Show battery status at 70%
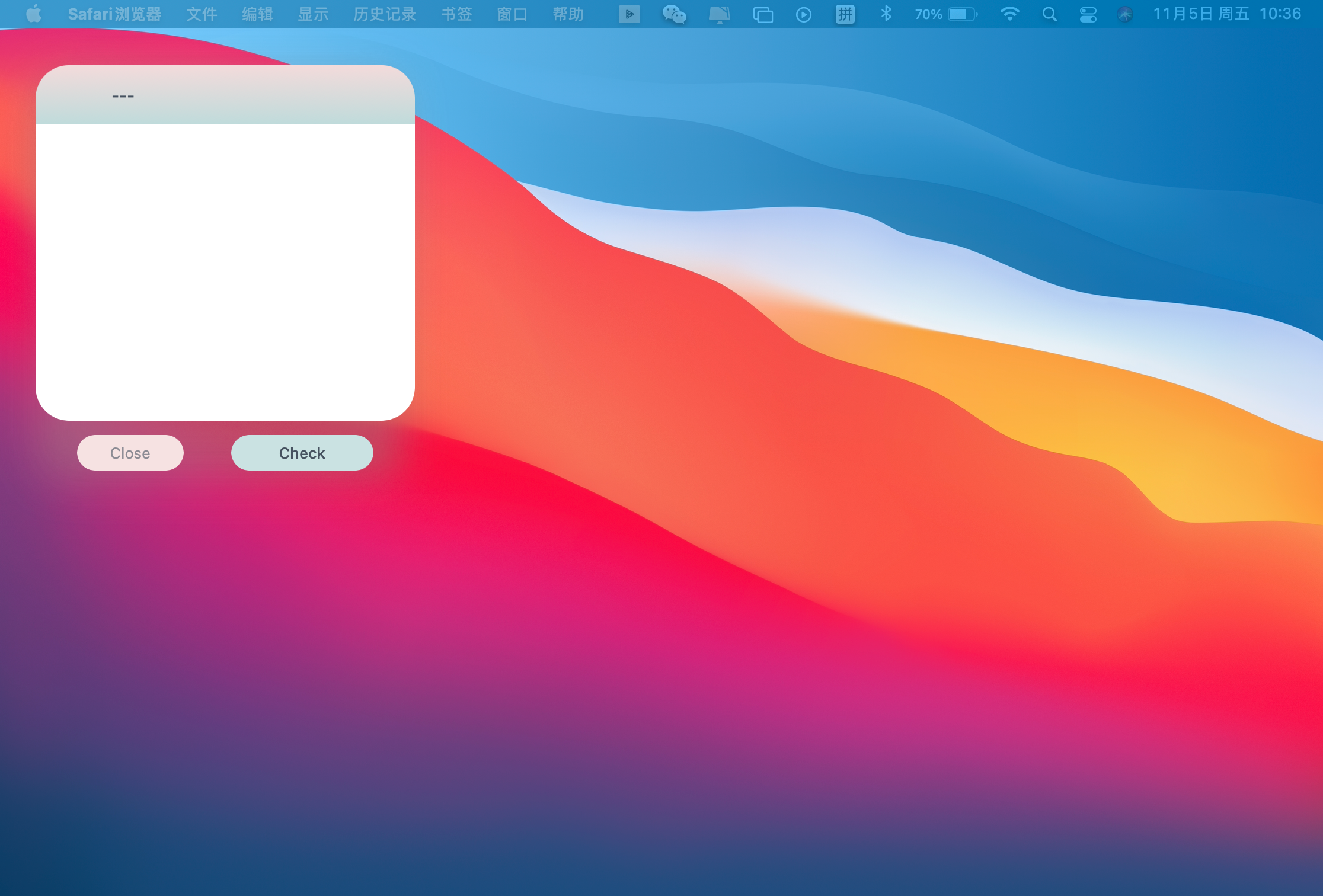The height and width of the screenshot is (896, 1323). [946, 14]
